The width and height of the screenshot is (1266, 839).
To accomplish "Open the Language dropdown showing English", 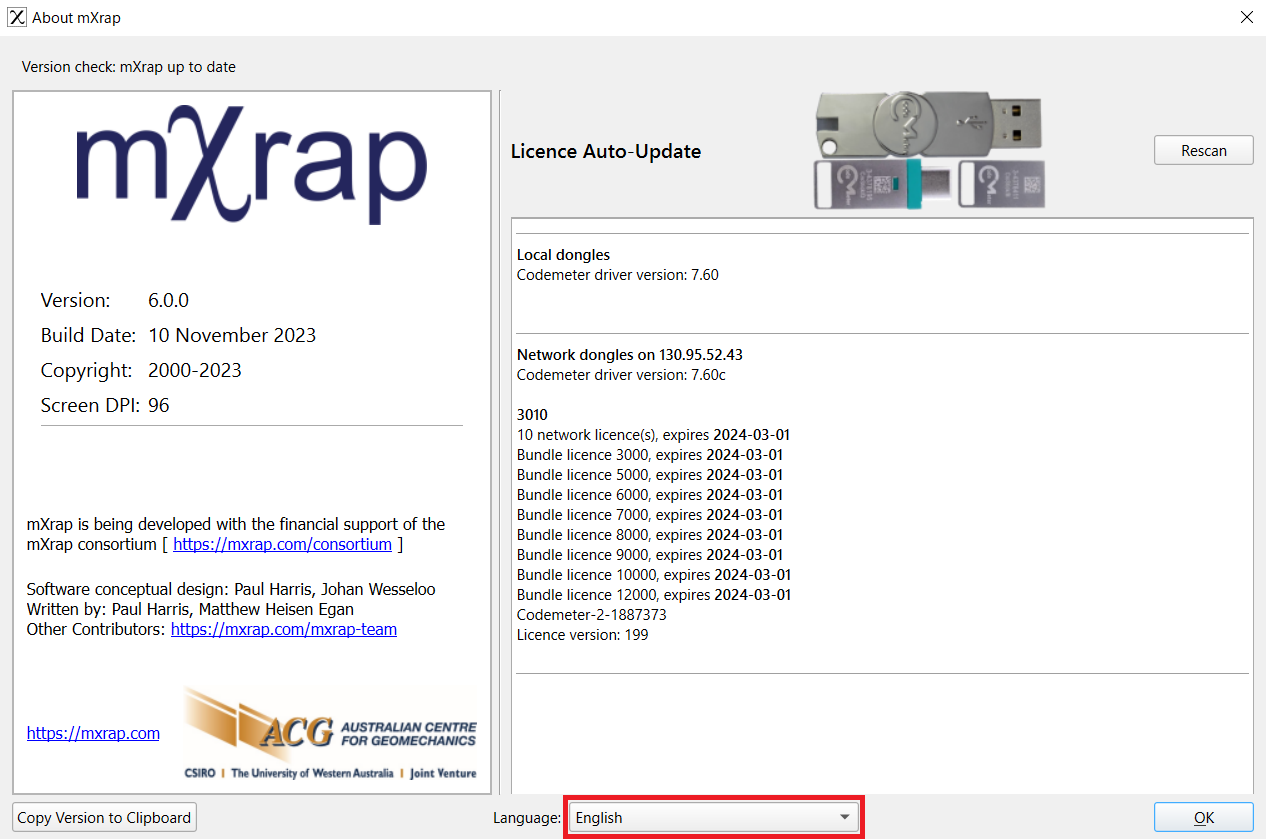I will click(x=714, y=817).
